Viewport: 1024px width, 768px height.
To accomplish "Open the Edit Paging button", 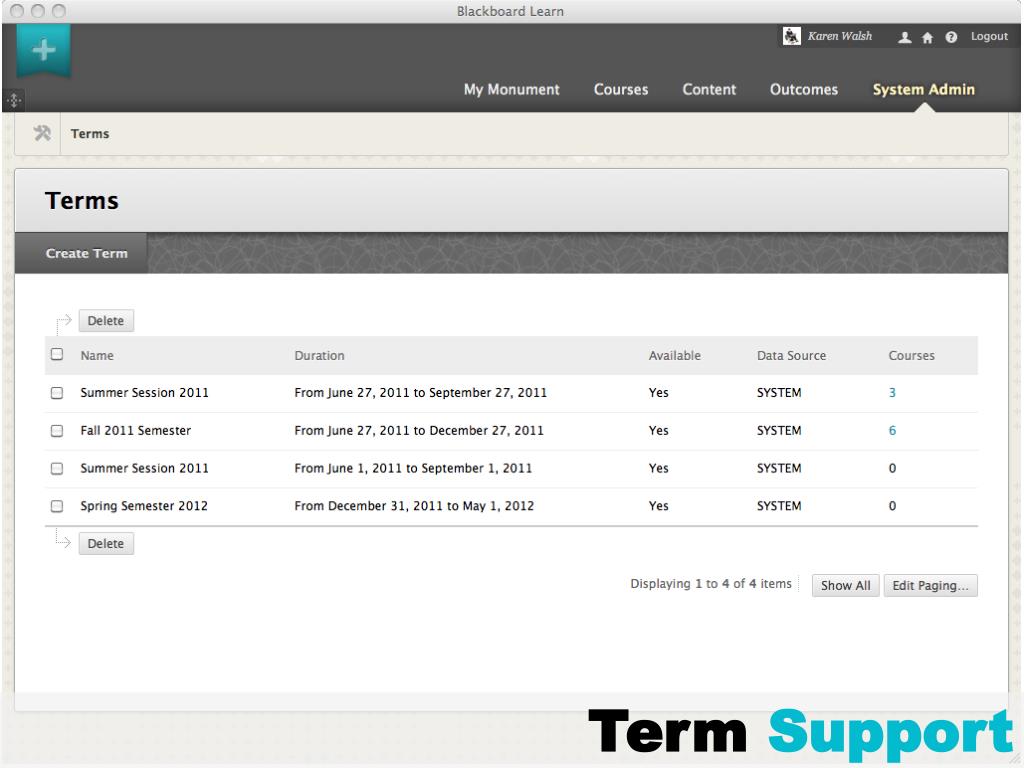I will click(930, 585).
